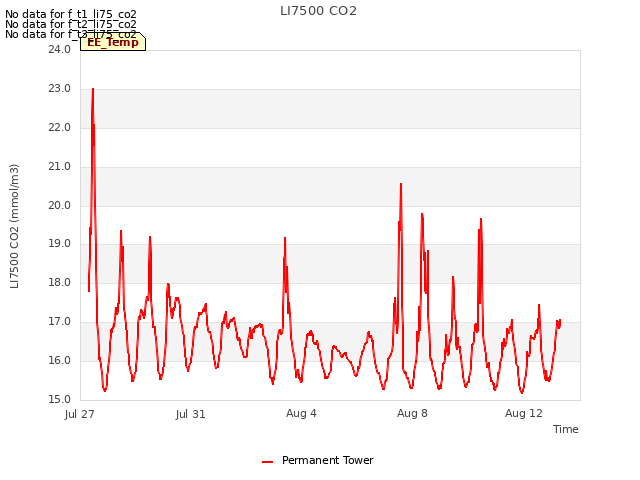Viewport: 640px width, 480px height.
Task: Click the Aug 4 x-axis tick label
Action: (x=301, y=413)
